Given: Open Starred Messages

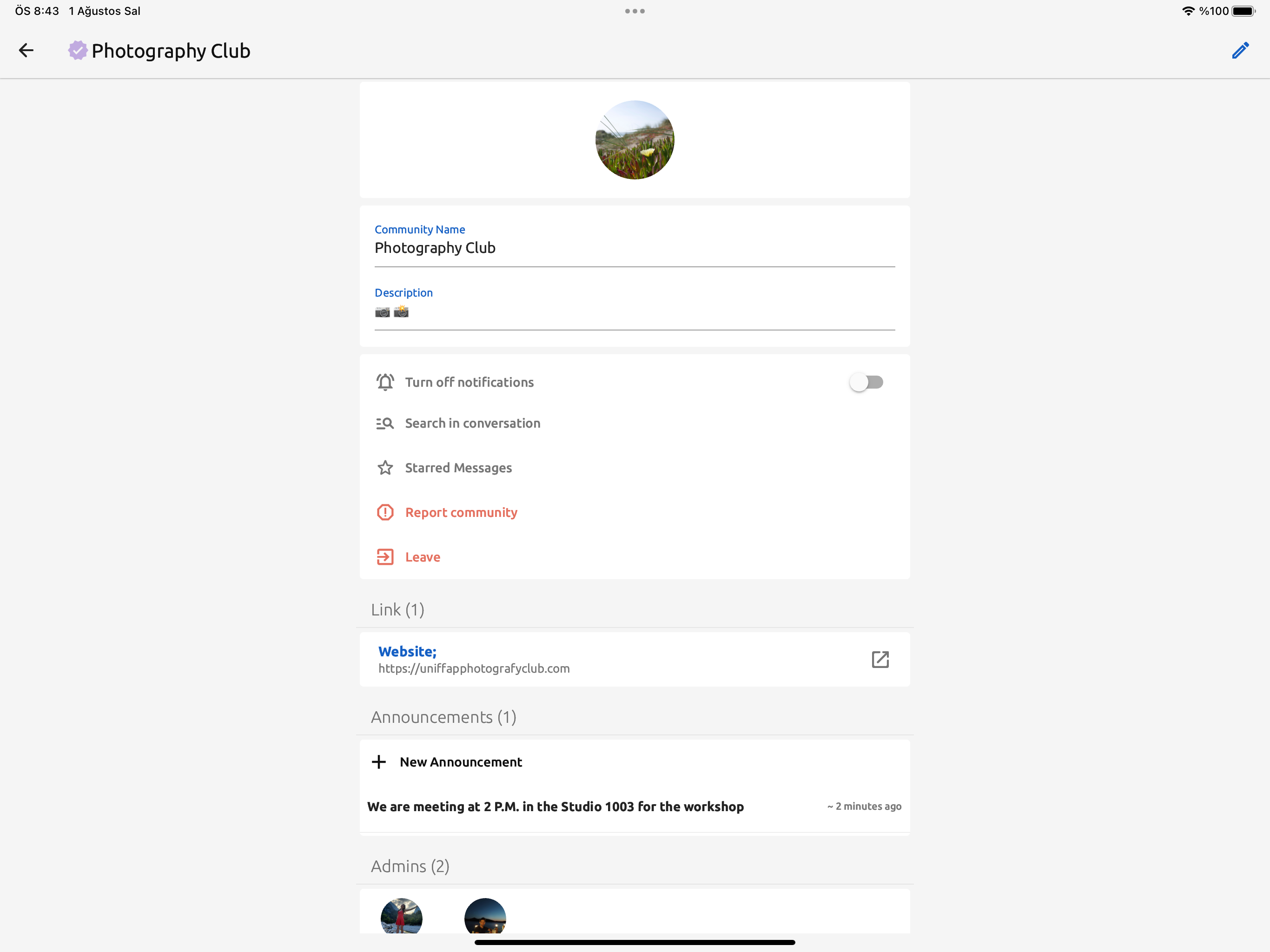Looking at the screenshot, I should coord(635,468).
